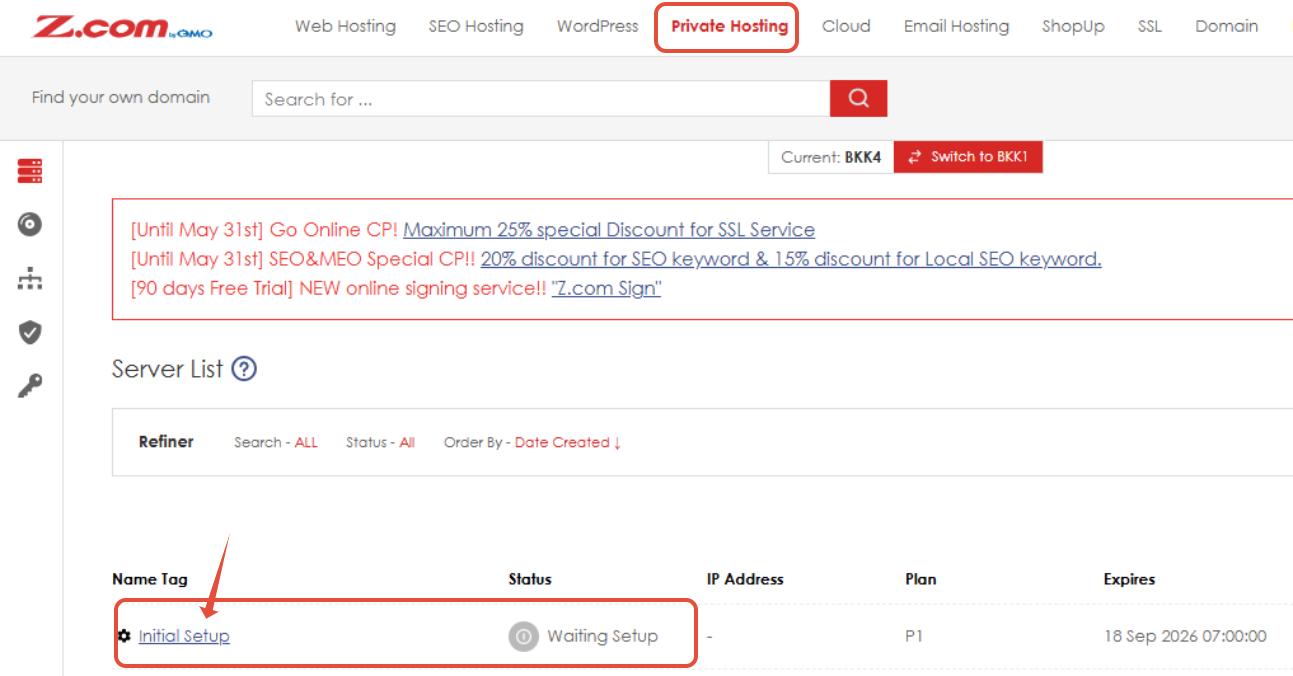
Task: Open the disc image sidebar icon
Action: point(30,225)
